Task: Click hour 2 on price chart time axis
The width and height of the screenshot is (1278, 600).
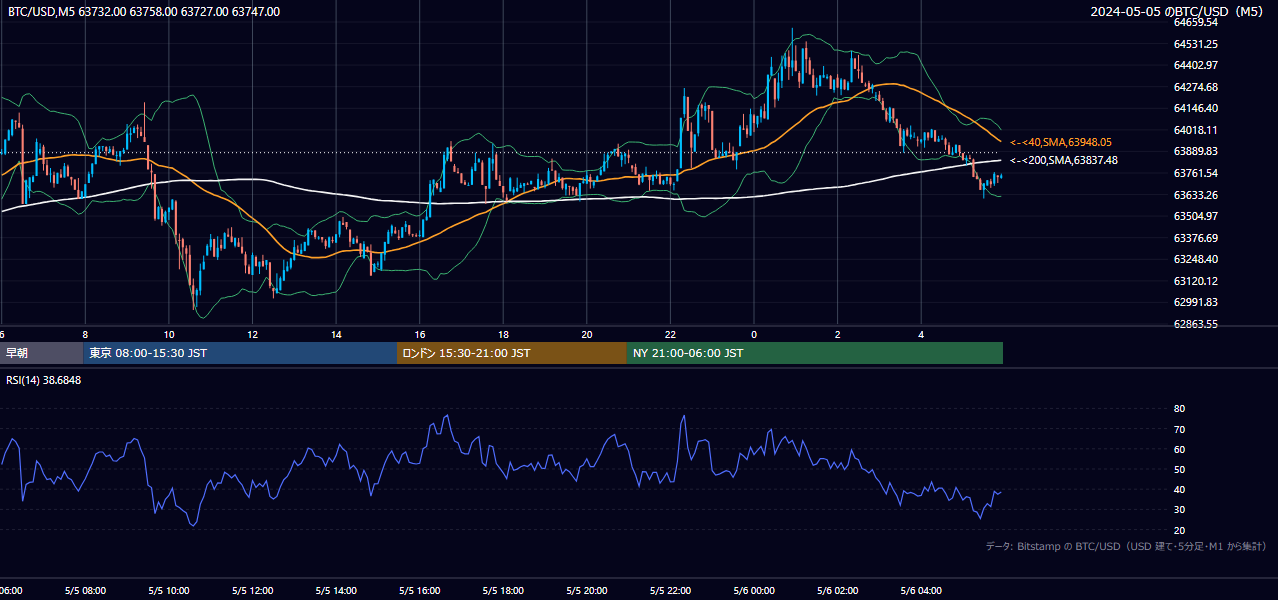Action: point(838,334)
